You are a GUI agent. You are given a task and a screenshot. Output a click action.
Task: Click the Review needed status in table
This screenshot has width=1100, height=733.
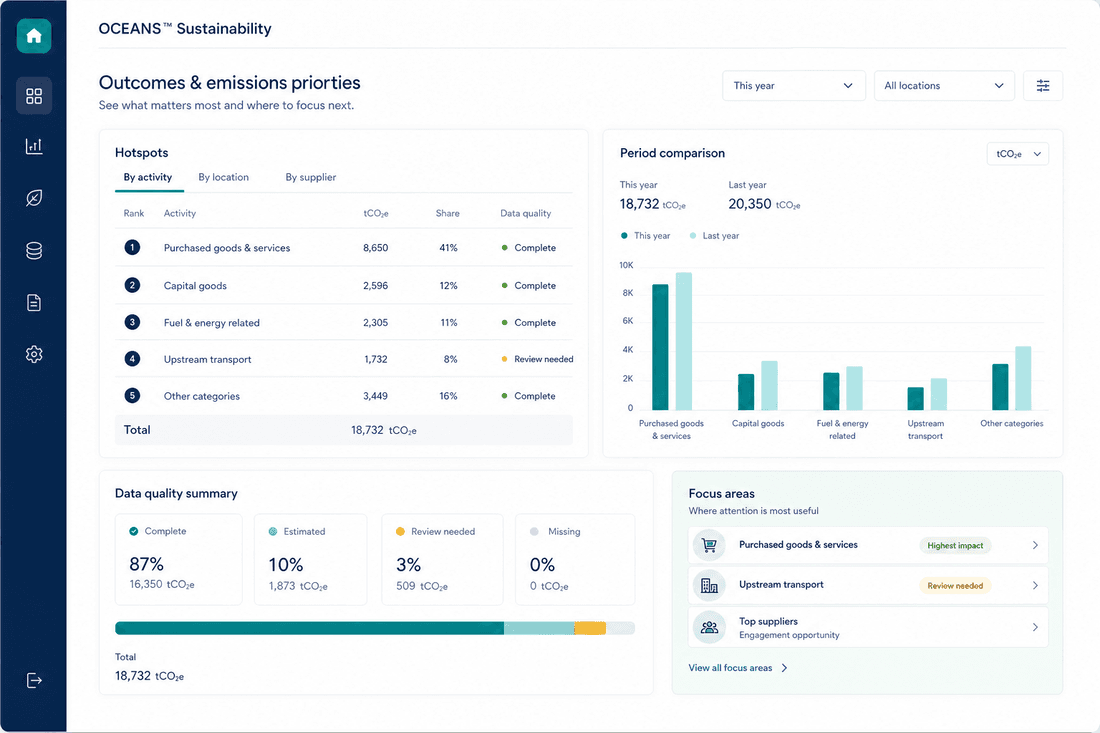point(537,359)
